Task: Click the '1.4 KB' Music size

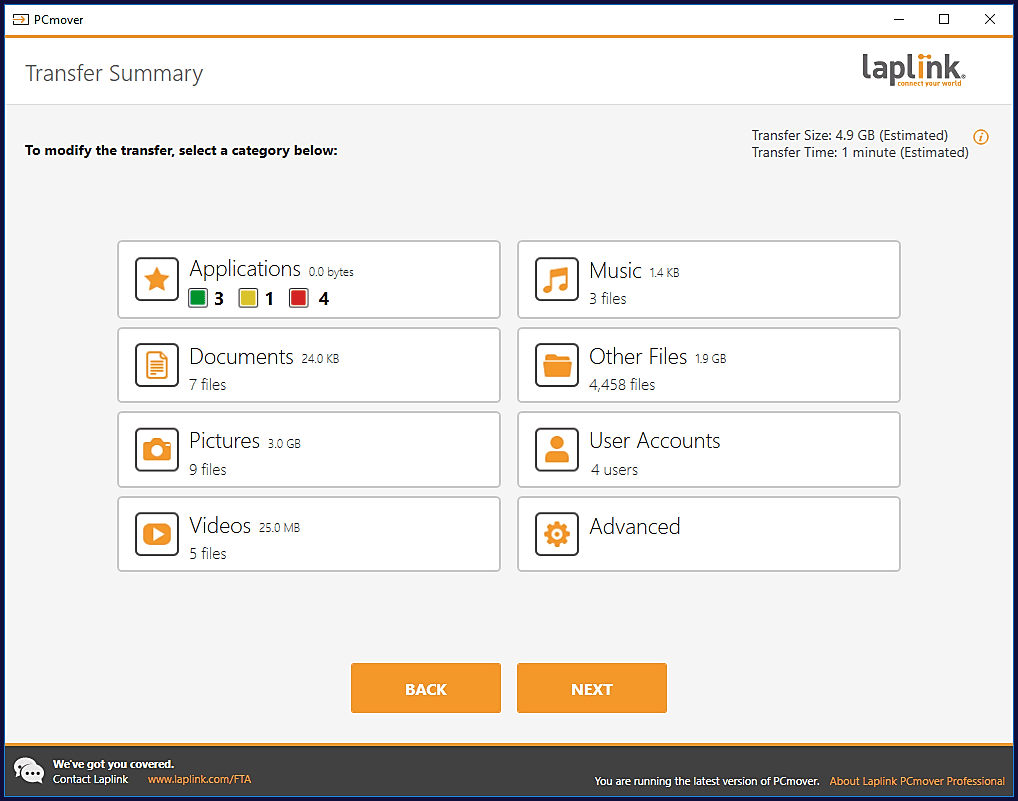Action: [664, 273]
